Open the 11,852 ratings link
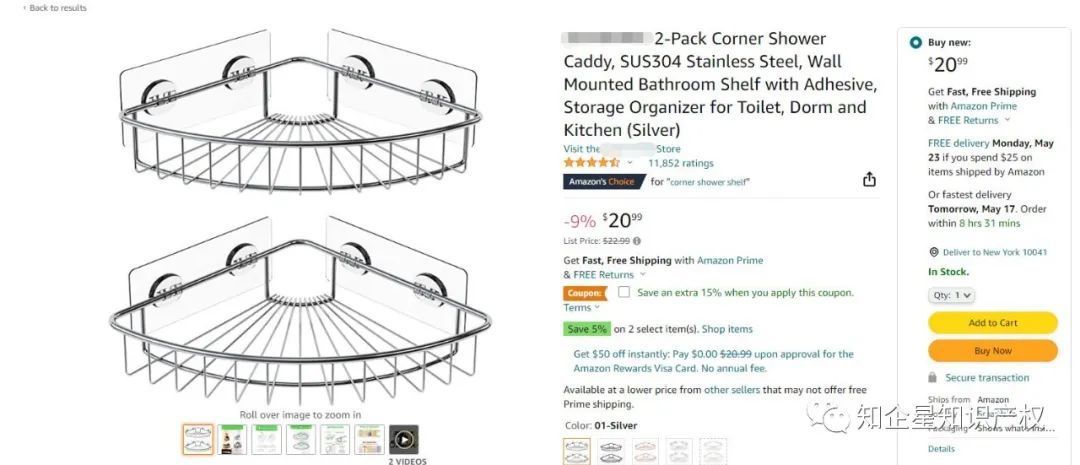The height and width of the screenshot is (465, 1080). [680, 163]
